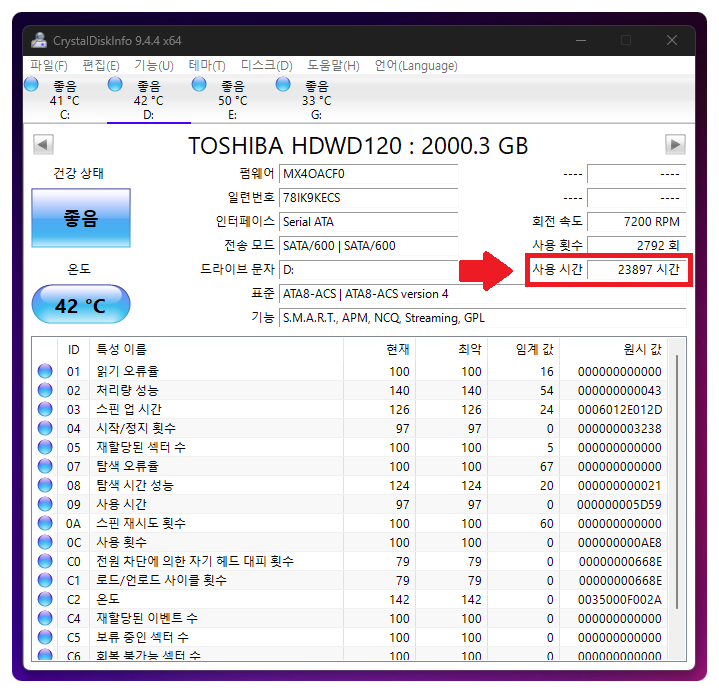
Task: Open the 기능(U) menu
Action: (154, 66)
